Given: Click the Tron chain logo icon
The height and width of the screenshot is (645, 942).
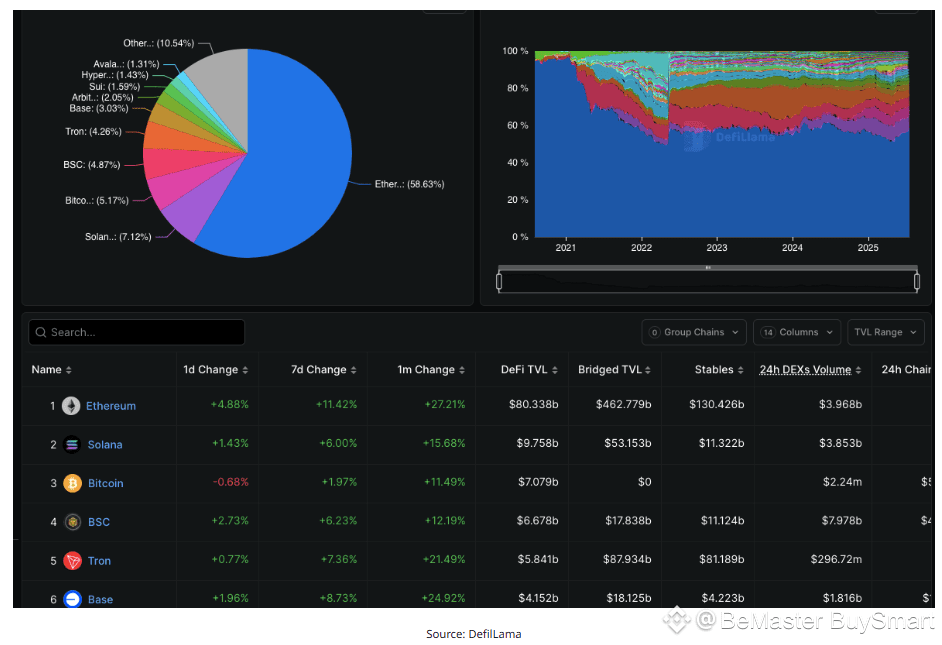Looking at the screenshot, I should tap(73, 561).
